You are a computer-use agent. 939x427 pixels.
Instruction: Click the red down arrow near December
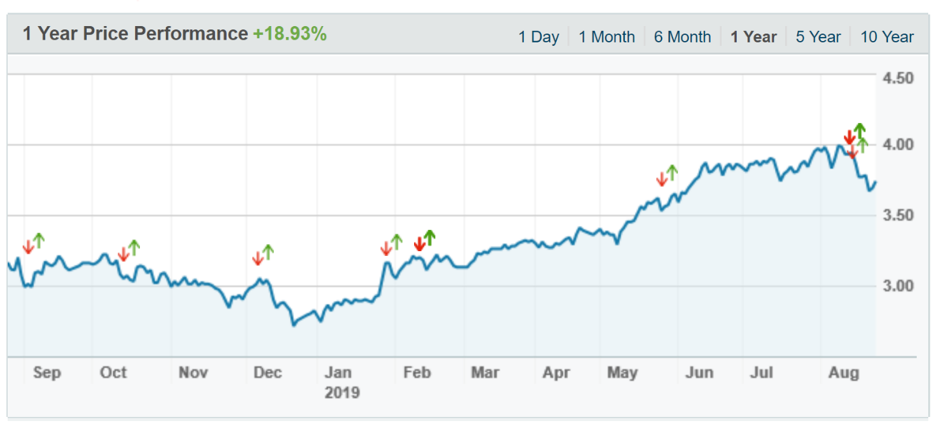257,258
